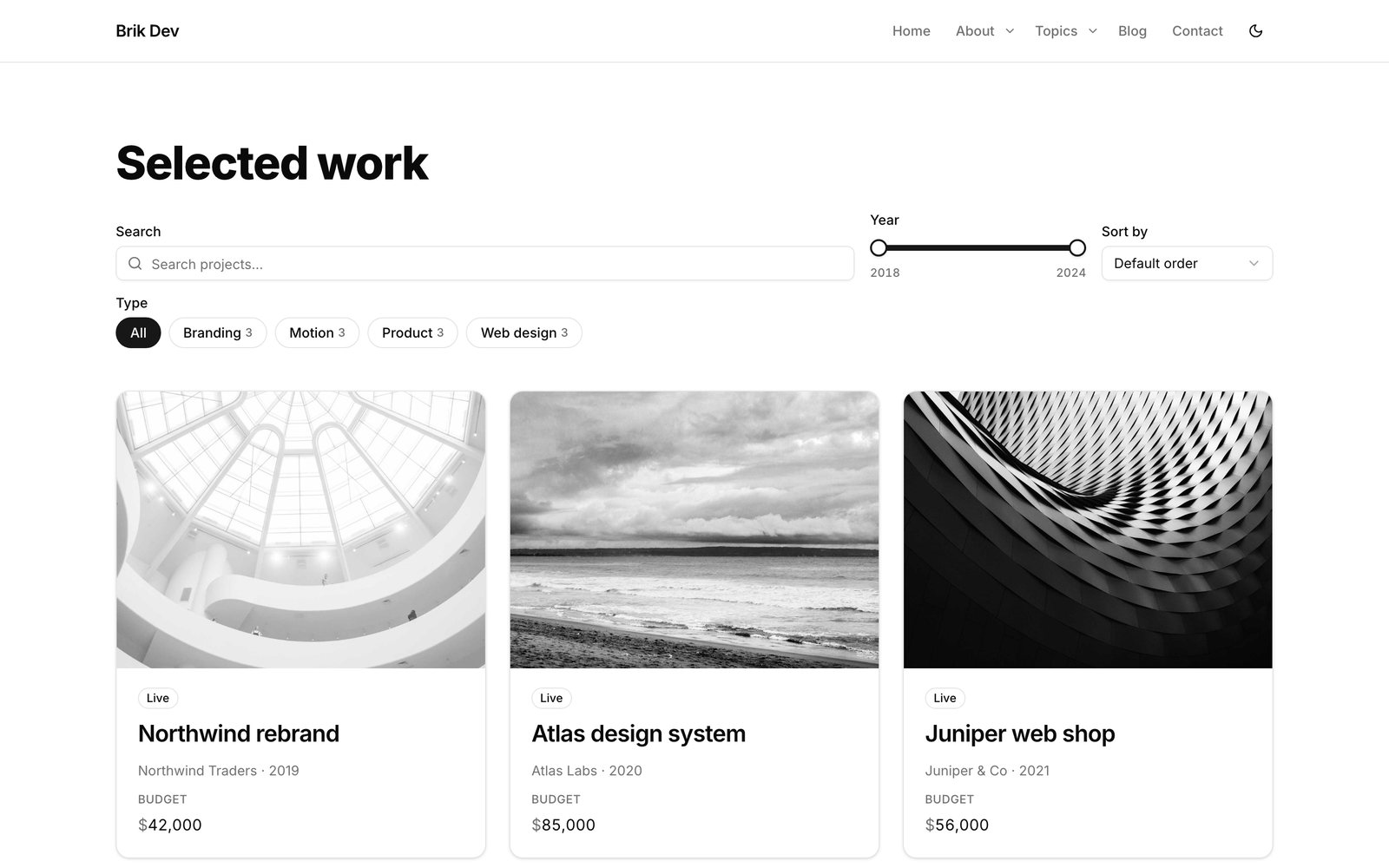The image size is (1389, 868).
Task: Open the Northwind rebrand dome thumbnail
Action: pos(300,529)
